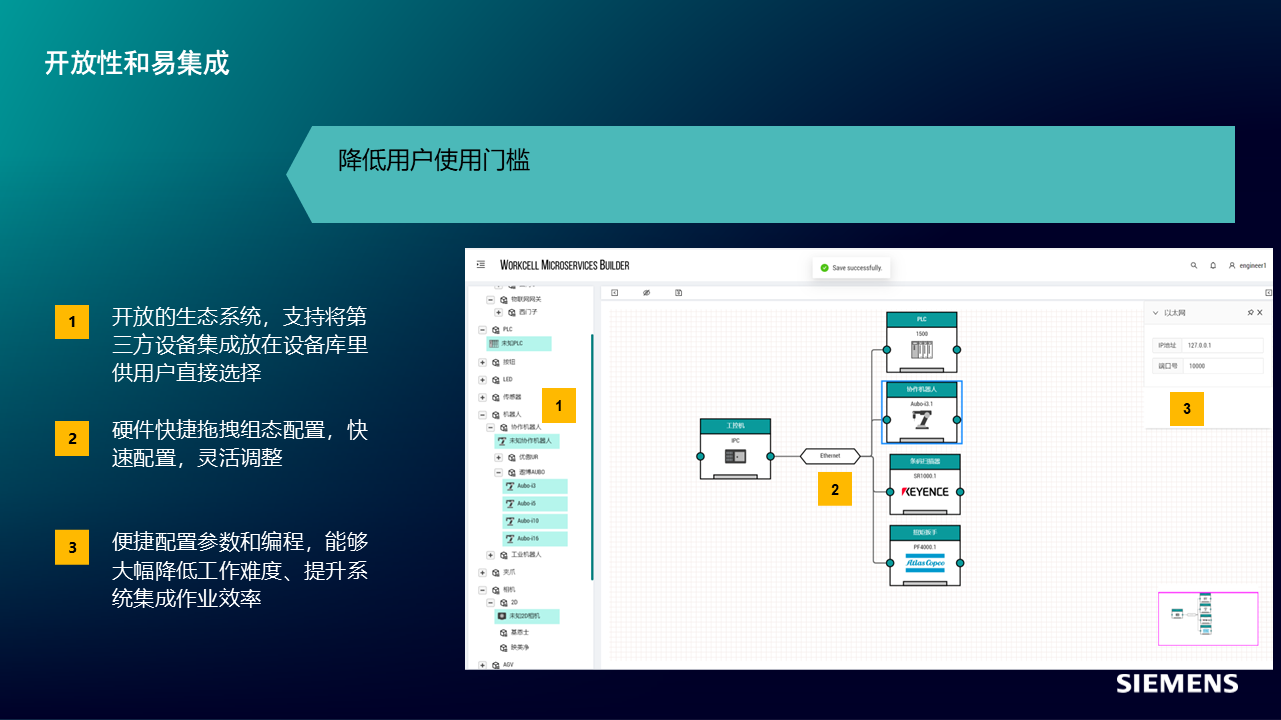This screenshot has height=720, width=1281.
Task: Click the Save successfully notification
Action: (851, 268)
